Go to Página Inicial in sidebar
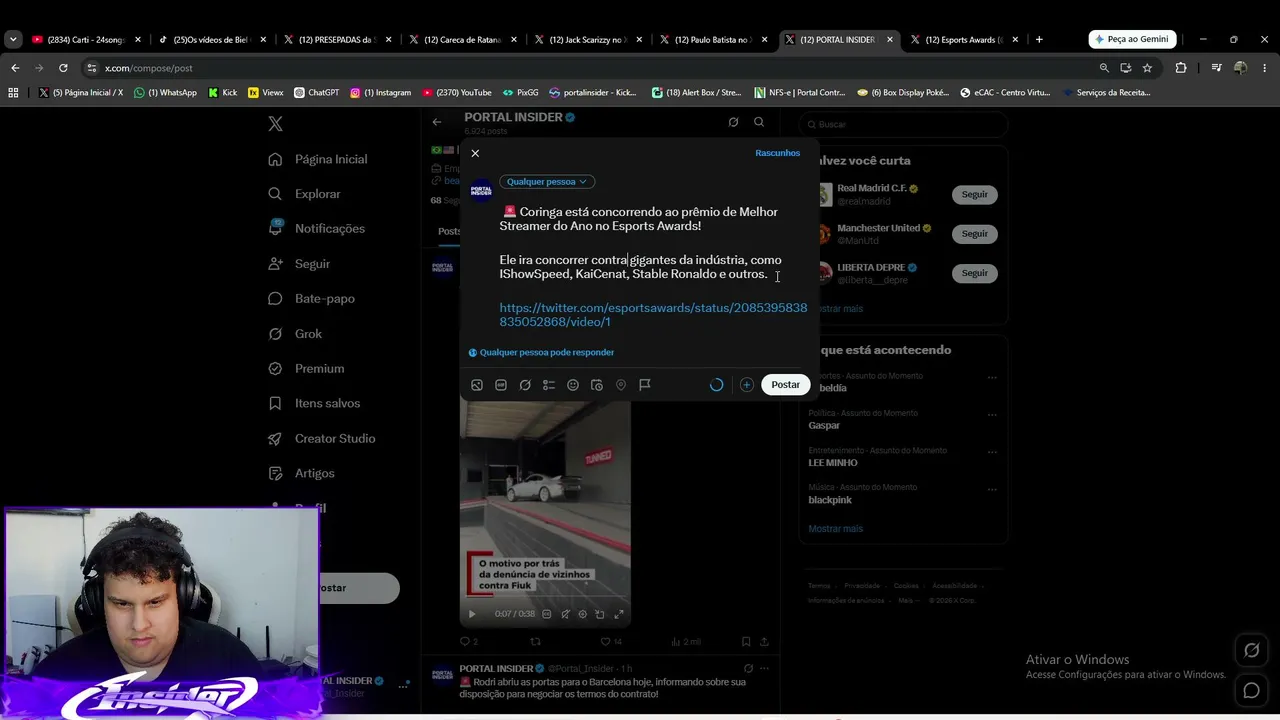This screenshot has height=720, width=1280. pyautogui.click(x=319, y=159)
